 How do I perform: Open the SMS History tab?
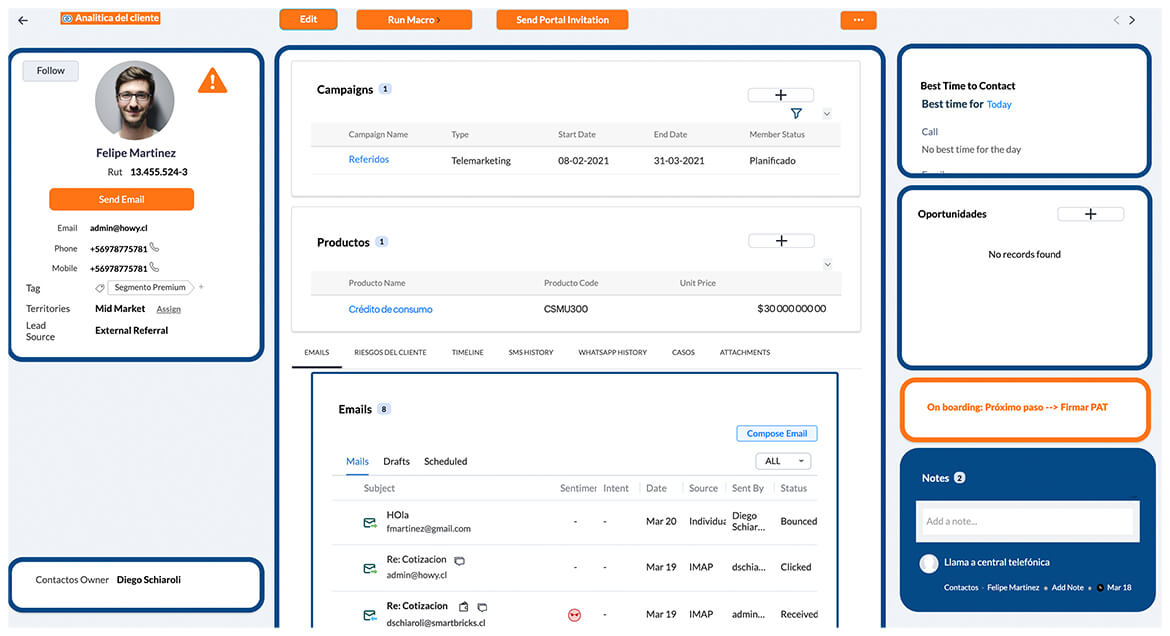pyautogui.click(x=531, y=352)
